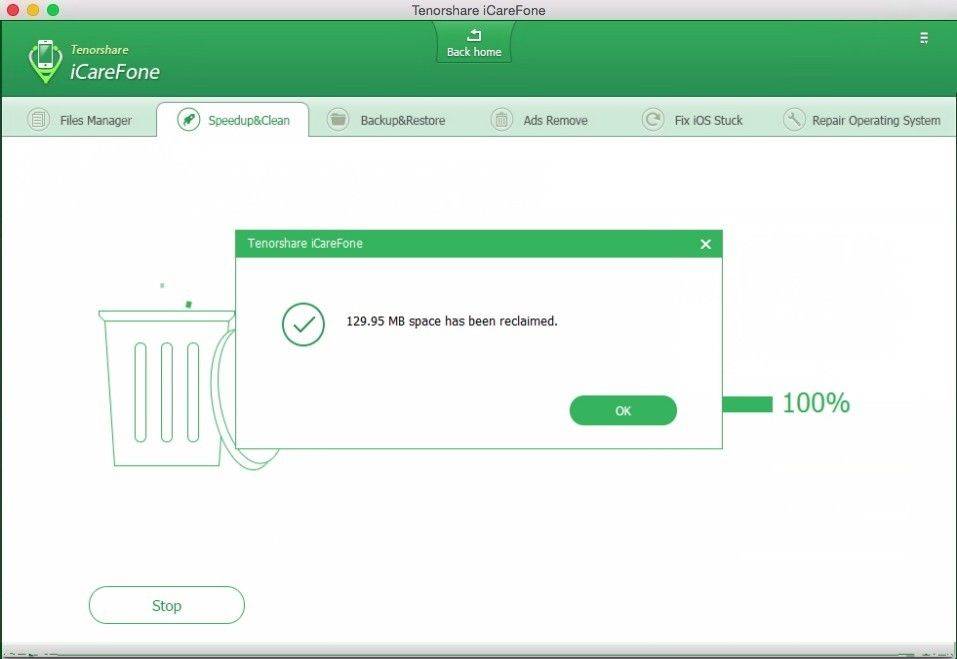The width and height of the screenshot is (957, 659).
Task: Click the Back home arrow icon
Action: (x=474, y=35)
